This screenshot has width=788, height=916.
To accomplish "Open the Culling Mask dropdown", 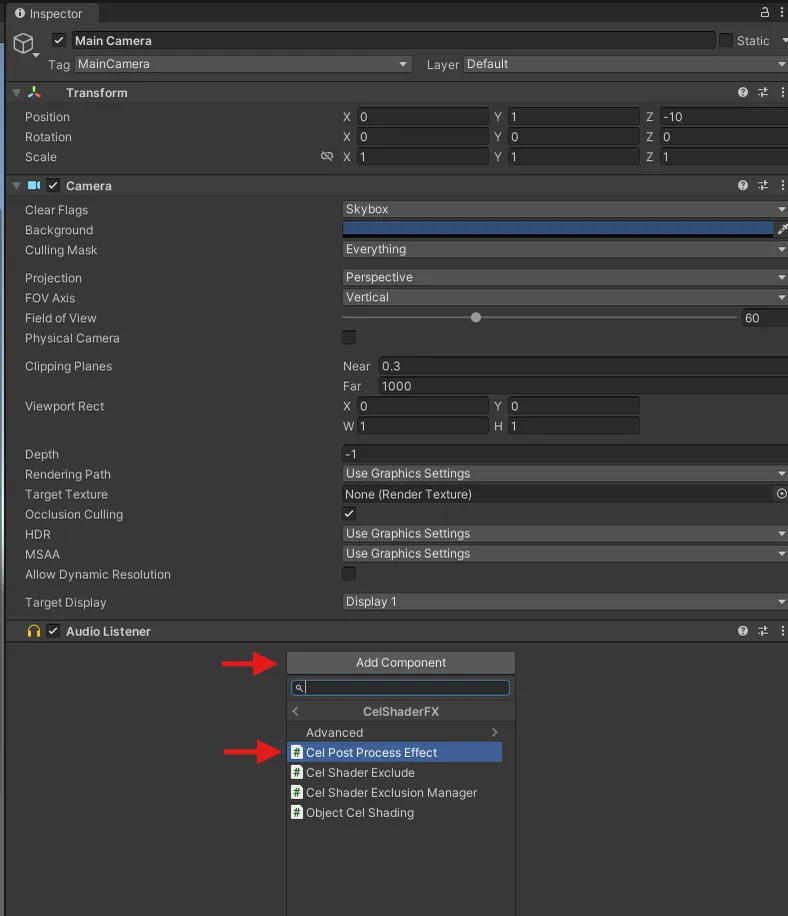I will click(x=565, y=249).
